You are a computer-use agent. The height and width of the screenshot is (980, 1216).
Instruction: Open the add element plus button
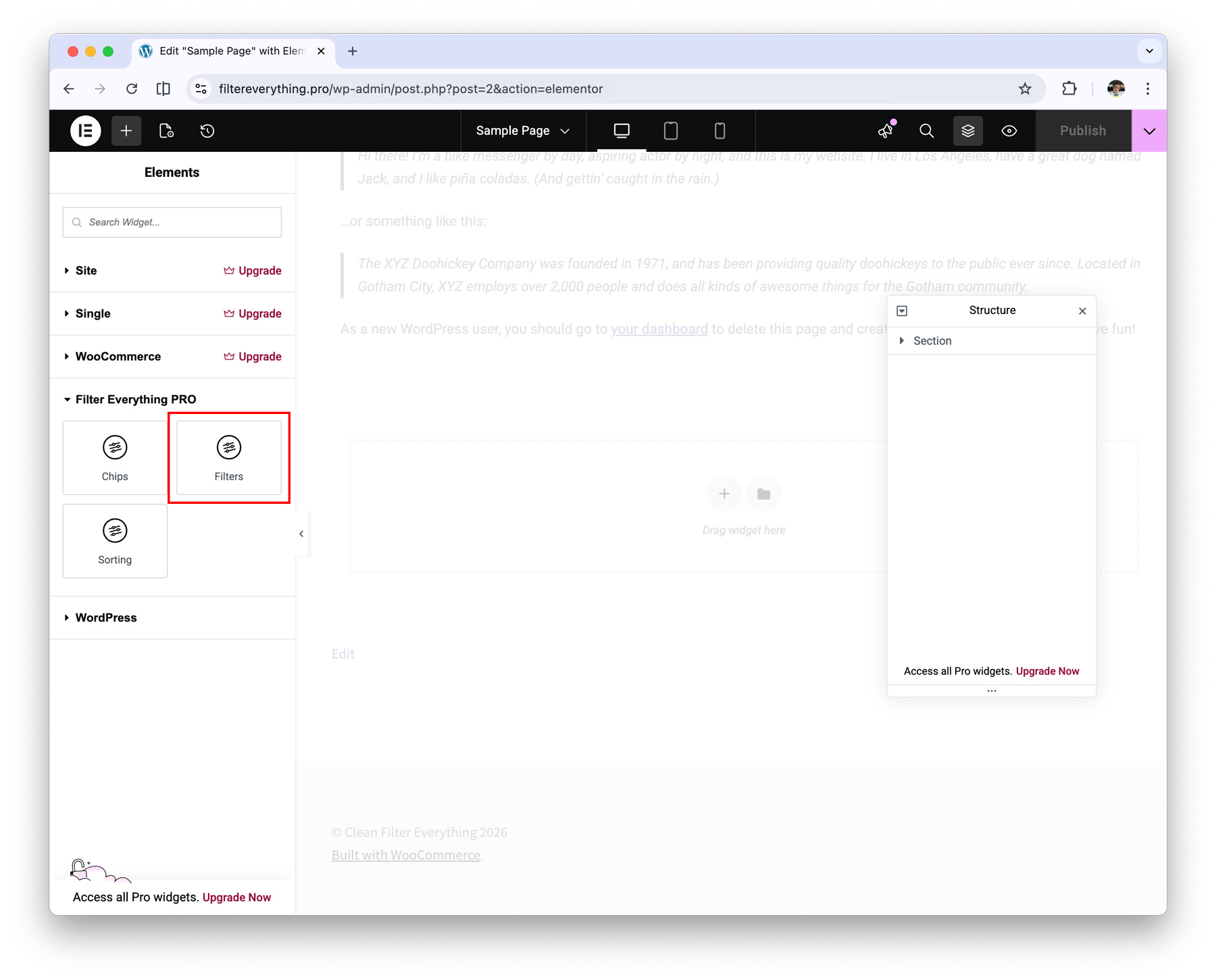tap(126, 131)
